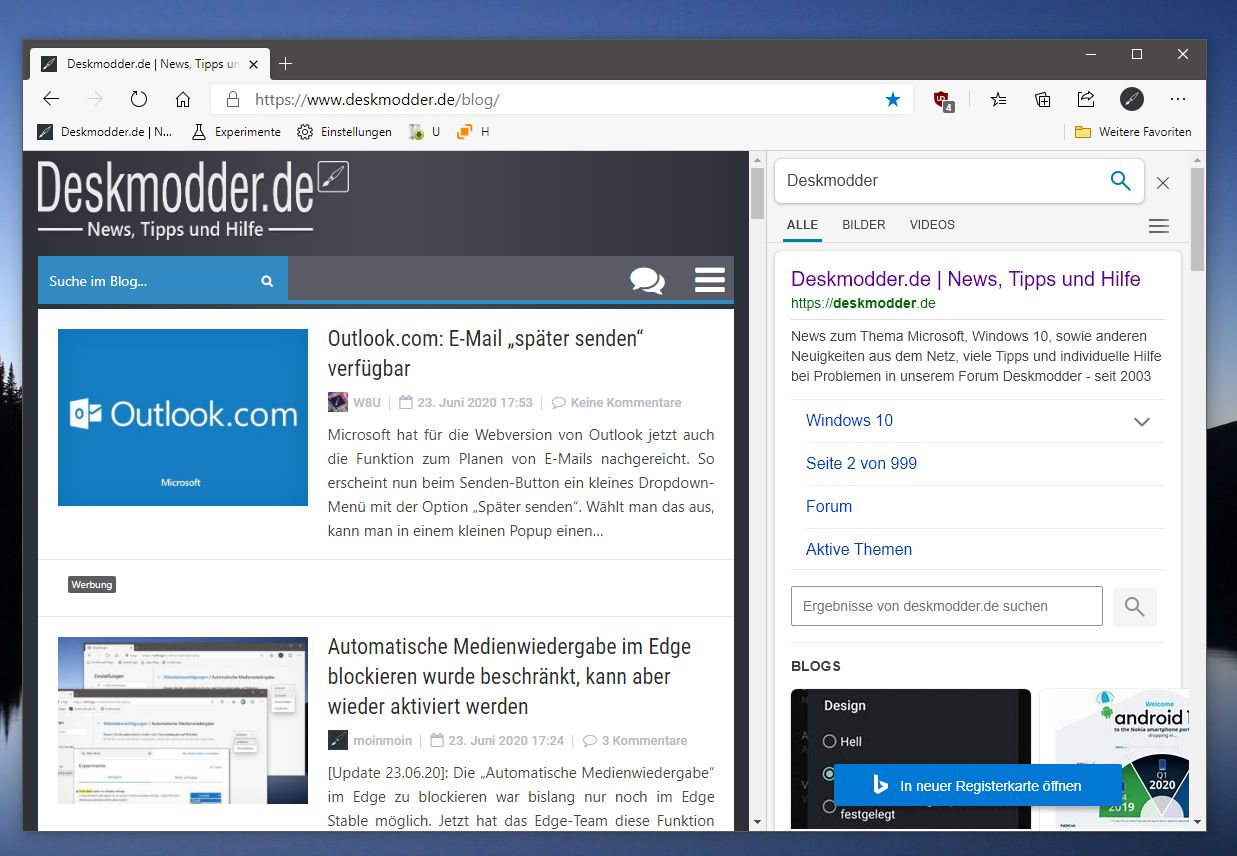Open Automatische Medienwiedergabe im Edge article
The width and height of the screenshot is (1237, 856).
coord(509,676)
